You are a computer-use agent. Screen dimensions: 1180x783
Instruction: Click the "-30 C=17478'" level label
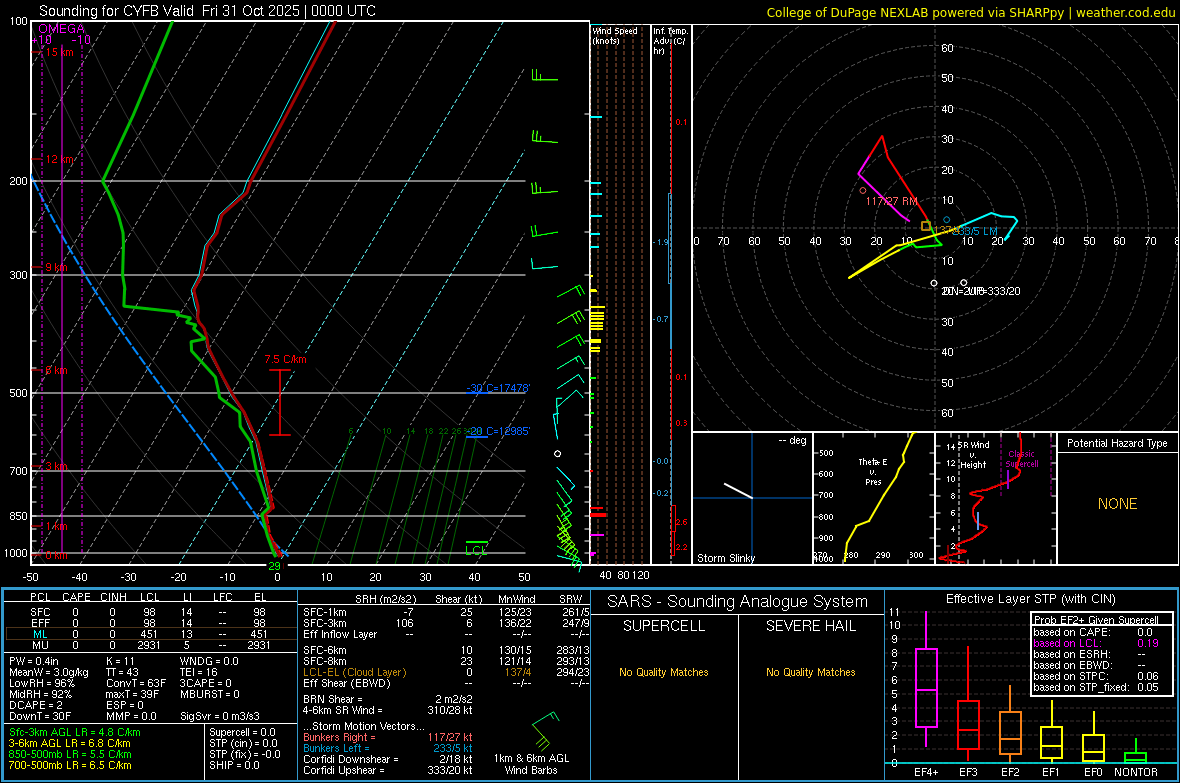pos(498,388)
